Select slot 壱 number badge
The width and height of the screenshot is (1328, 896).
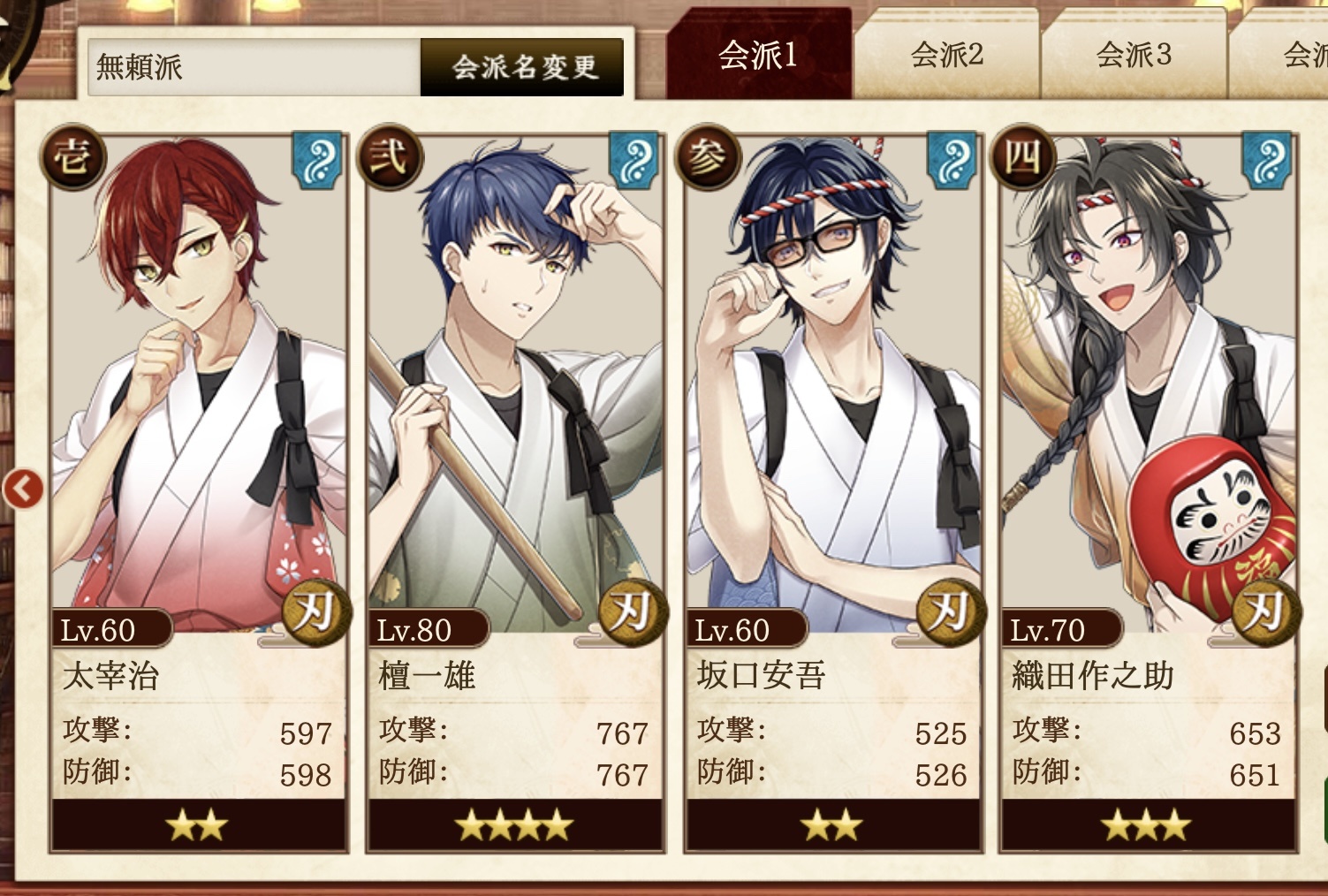72,158
